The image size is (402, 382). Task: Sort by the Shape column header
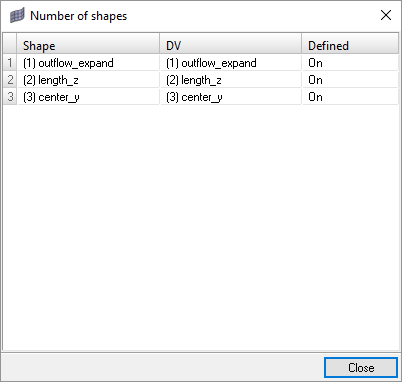point(88,45)
